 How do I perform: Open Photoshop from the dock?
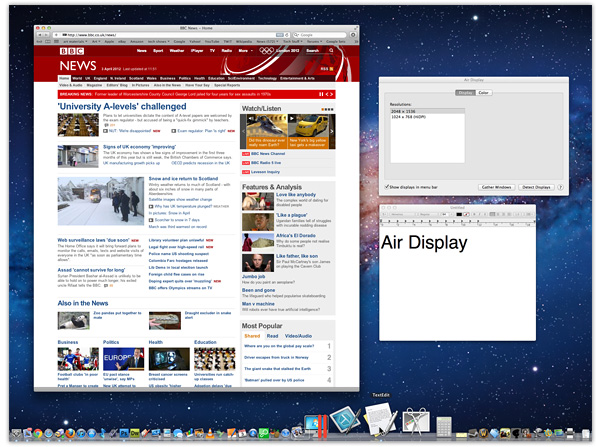click(124, 433)
